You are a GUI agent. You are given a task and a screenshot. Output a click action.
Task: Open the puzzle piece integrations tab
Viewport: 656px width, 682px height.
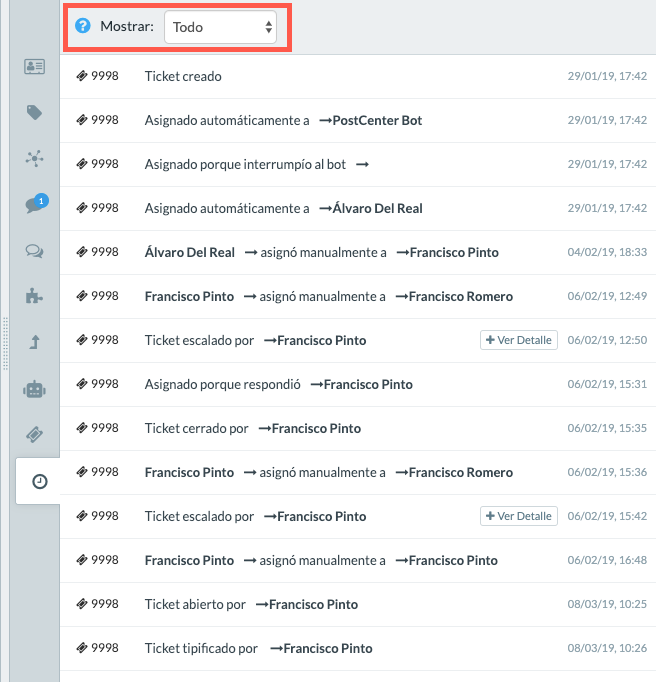[x=34, y=297]
